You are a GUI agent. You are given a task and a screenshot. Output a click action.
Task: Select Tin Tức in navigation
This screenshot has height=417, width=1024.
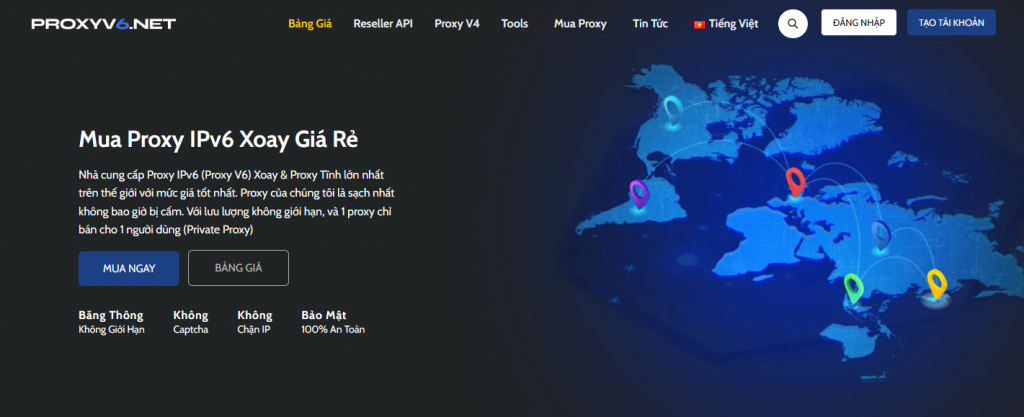tap(650, 23)
